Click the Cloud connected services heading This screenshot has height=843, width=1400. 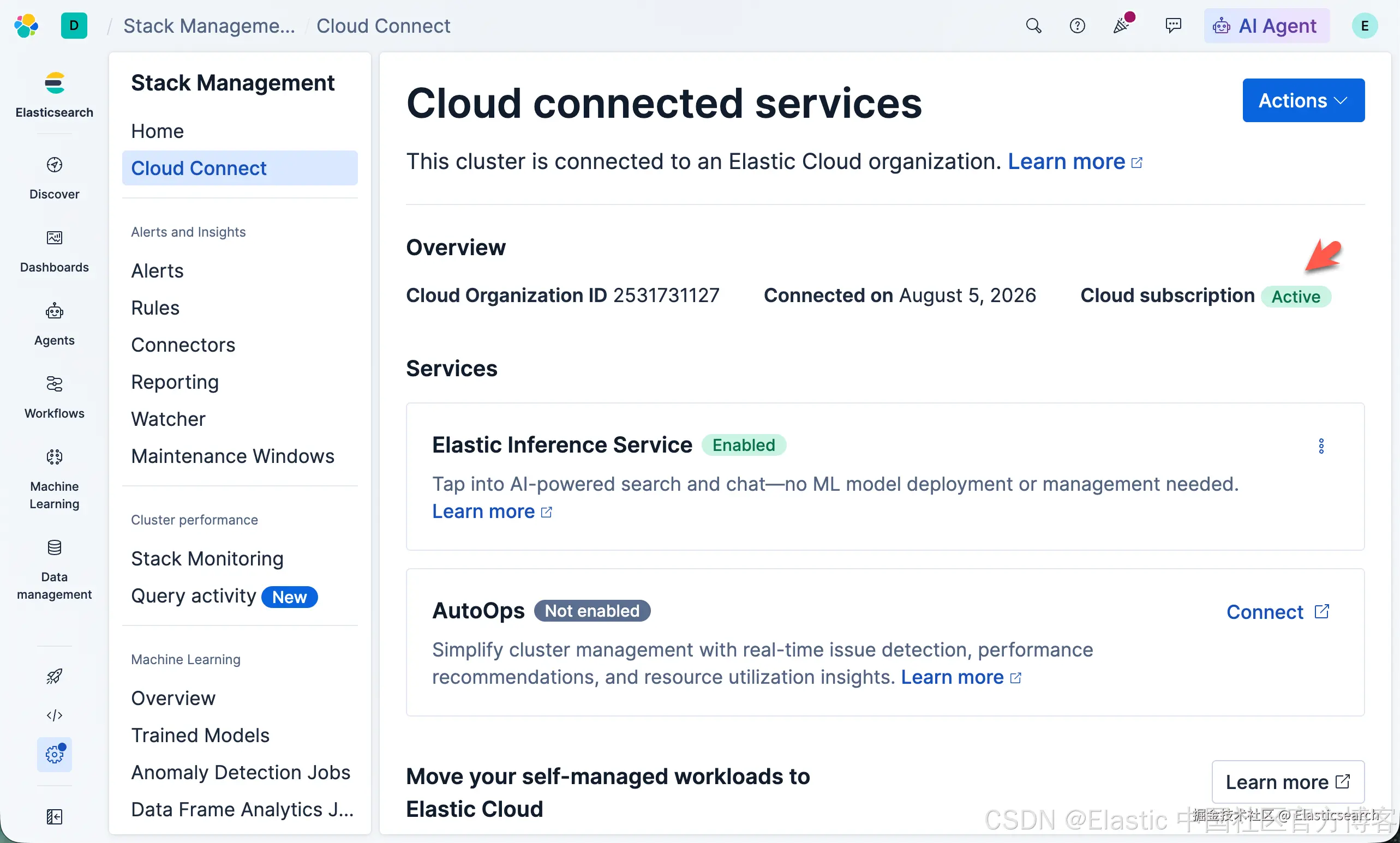click(664, 103)
